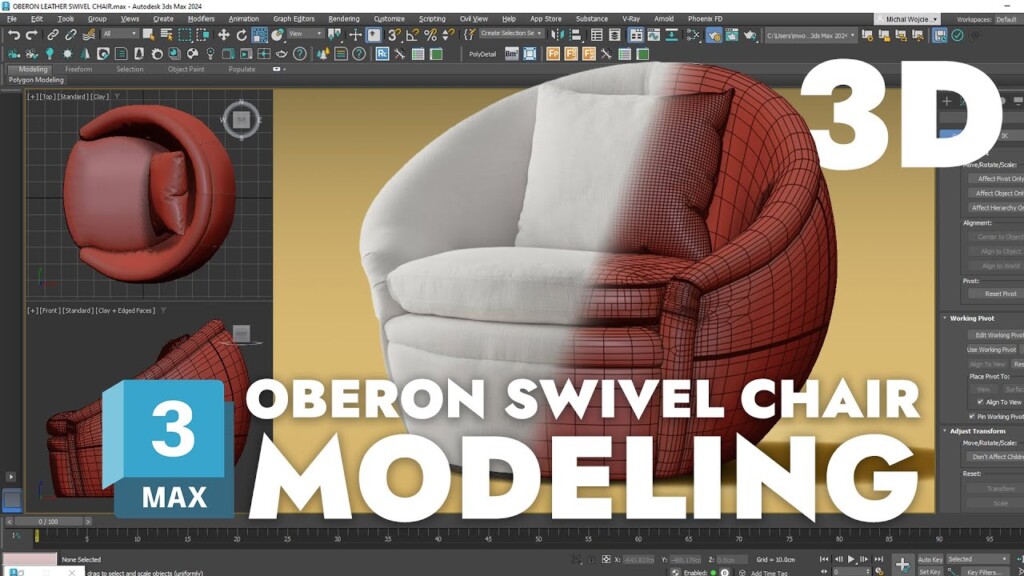The height and width of the screenshot is (576, 1024).
Task: Open the Graph Editors menu
Action: (x=294, y=19)
